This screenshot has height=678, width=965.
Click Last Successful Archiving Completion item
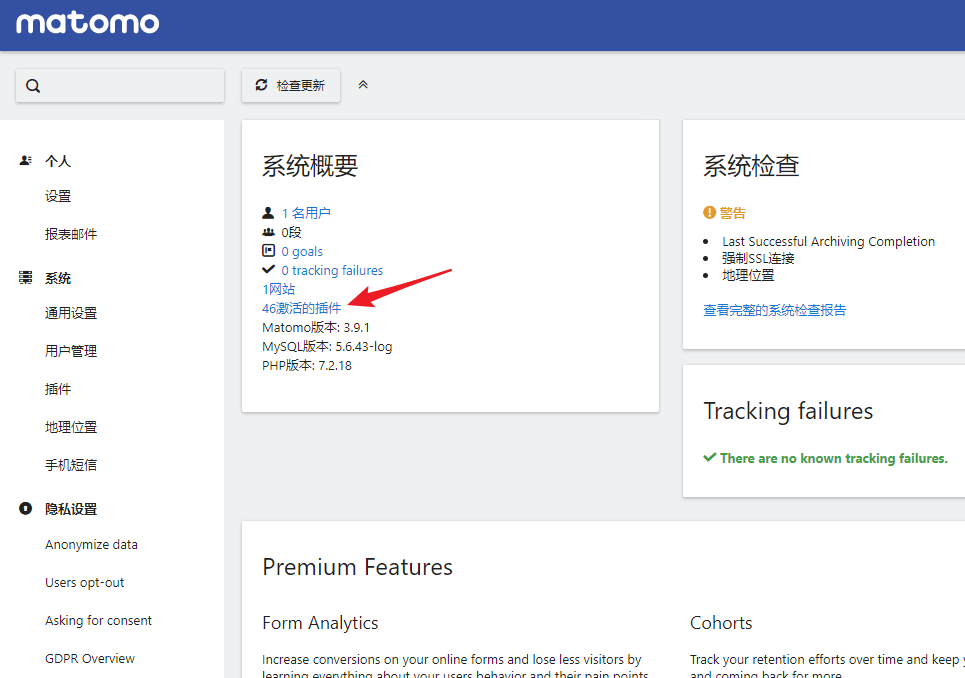(x=828, y=241)
